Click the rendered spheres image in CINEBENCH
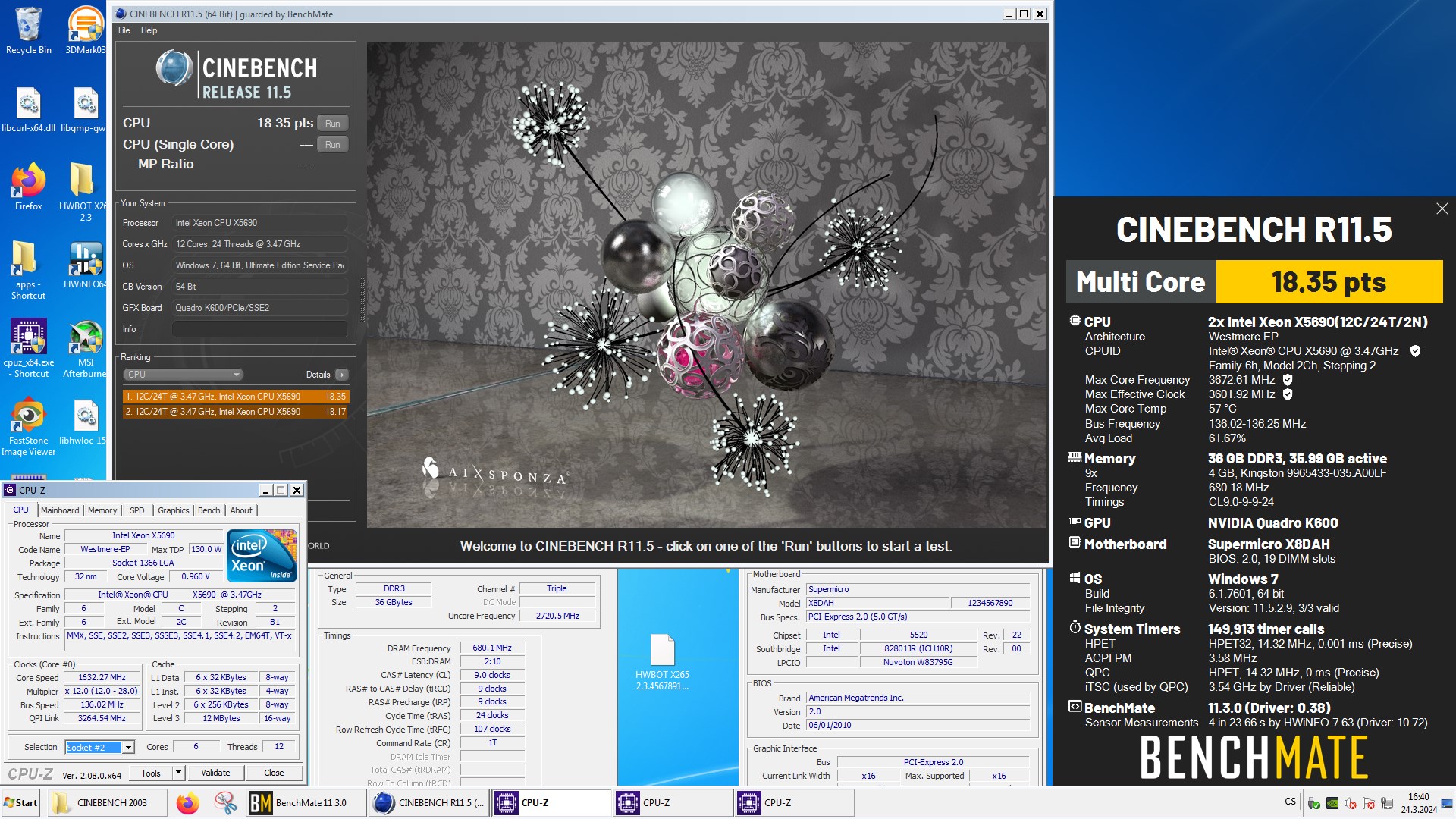Viewport: 1456px width, 819px height. tap(707, 285)
